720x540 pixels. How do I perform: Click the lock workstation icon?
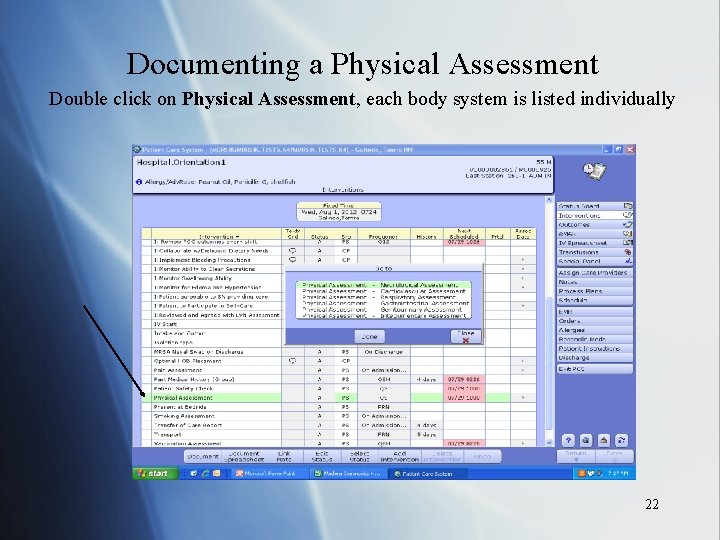click(604, 440)
